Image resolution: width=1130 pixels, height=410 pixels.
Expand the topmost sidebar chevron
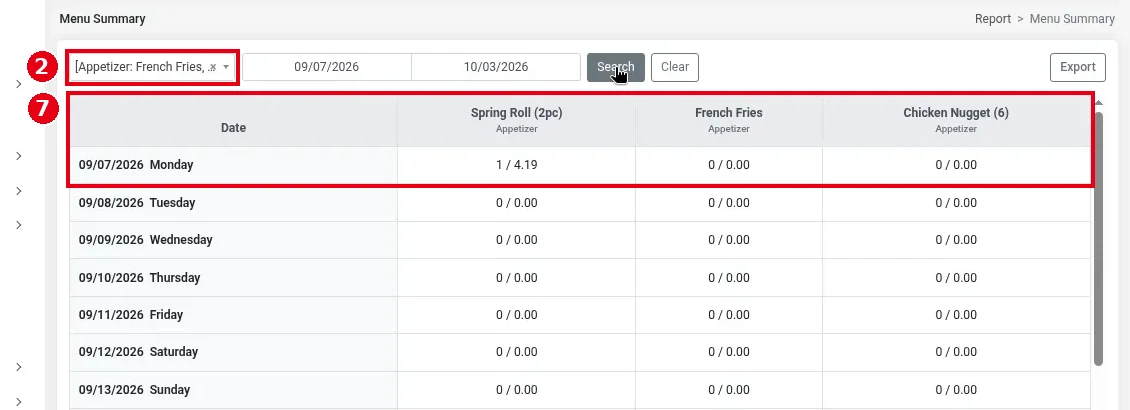[x=19, y=84]
